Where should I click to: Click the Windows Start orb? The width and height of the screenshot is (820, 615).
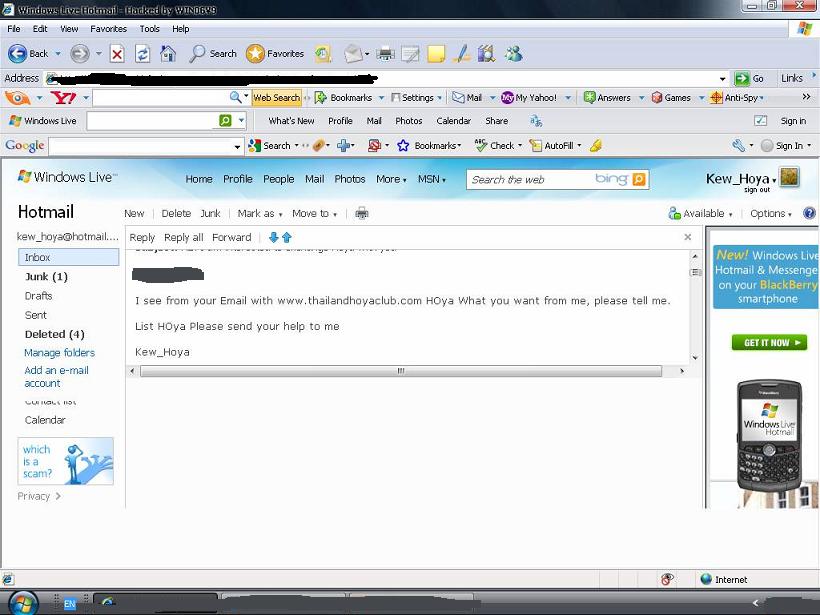(x=23, y=603)
